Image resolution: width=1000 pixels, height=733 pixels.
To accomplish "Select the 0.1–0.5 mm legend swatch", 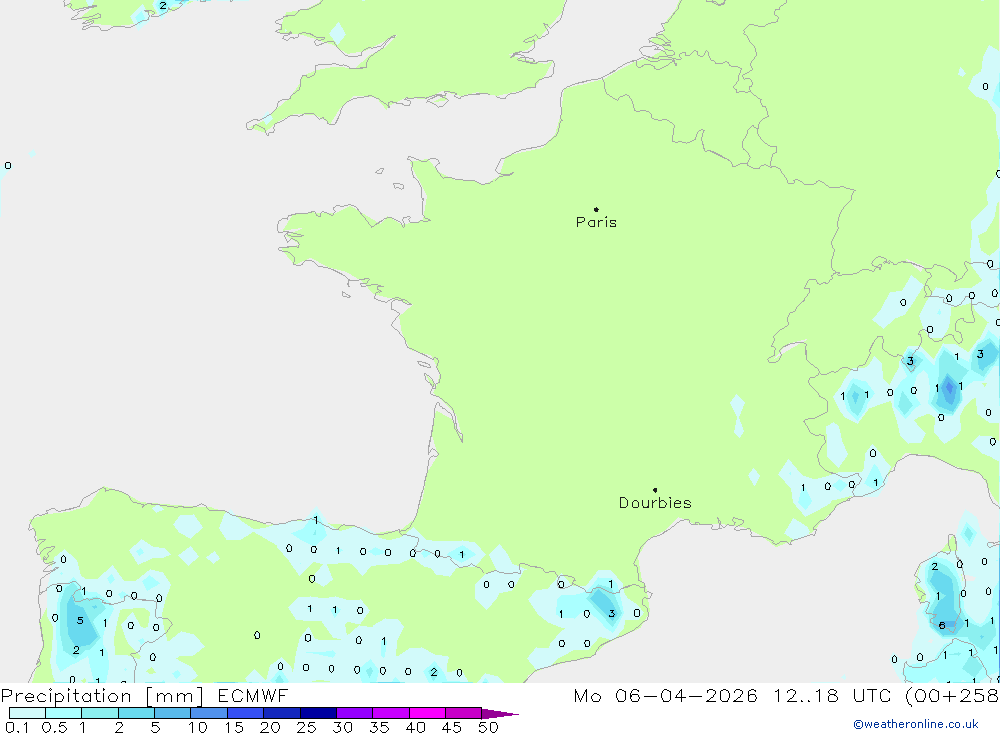I will click(x=27, y=713).
